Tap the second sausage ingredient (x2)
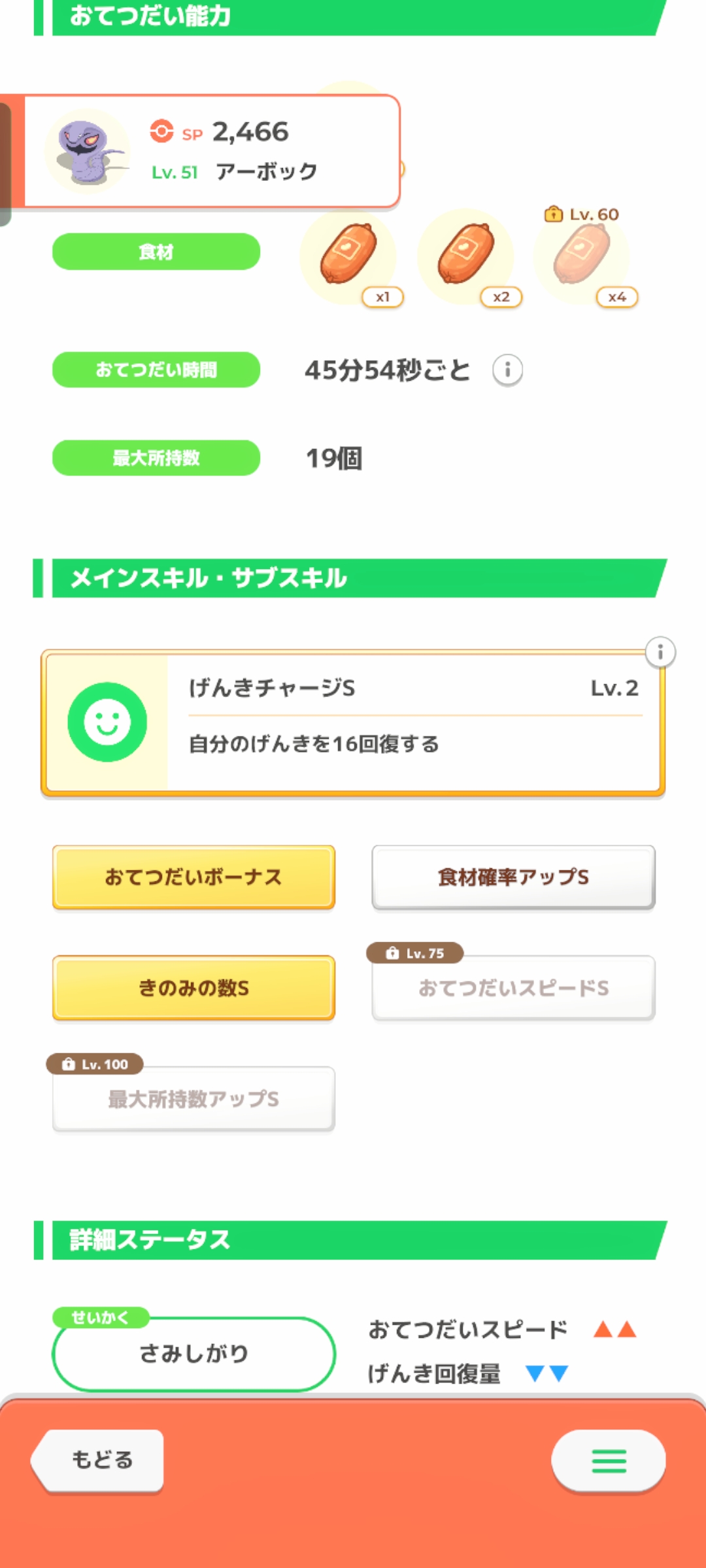 (x=465, y=253)
